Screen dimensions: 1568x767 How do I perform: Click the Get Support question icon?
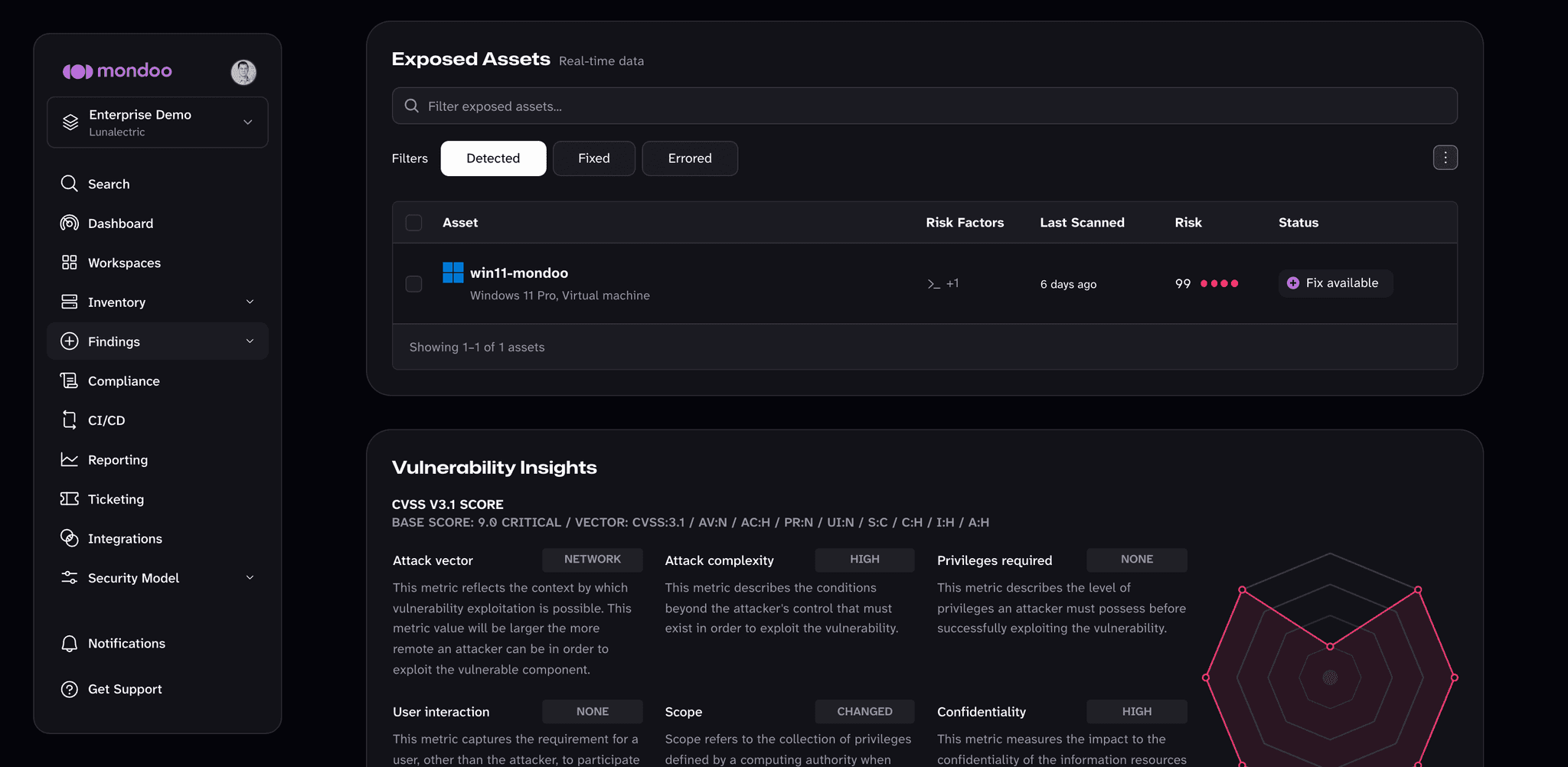coord(69,689)
